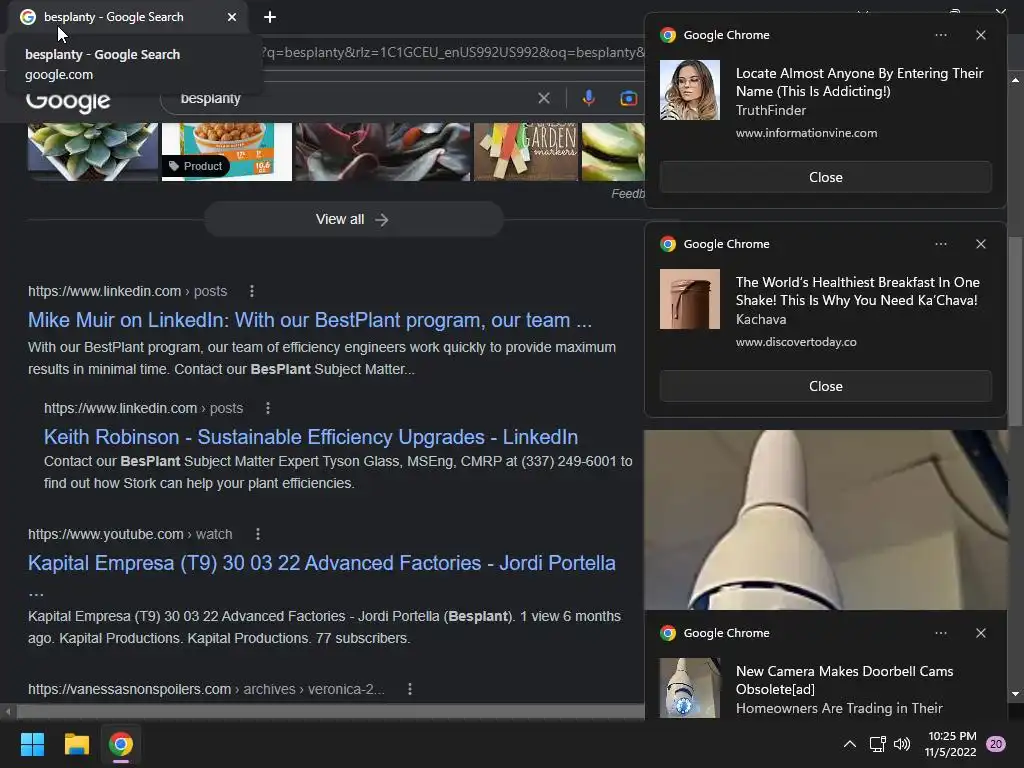Viewport: 1024px width, 768px height.
Task: Open more options for Keith Robinson result
Action: [x=268, y=408]
